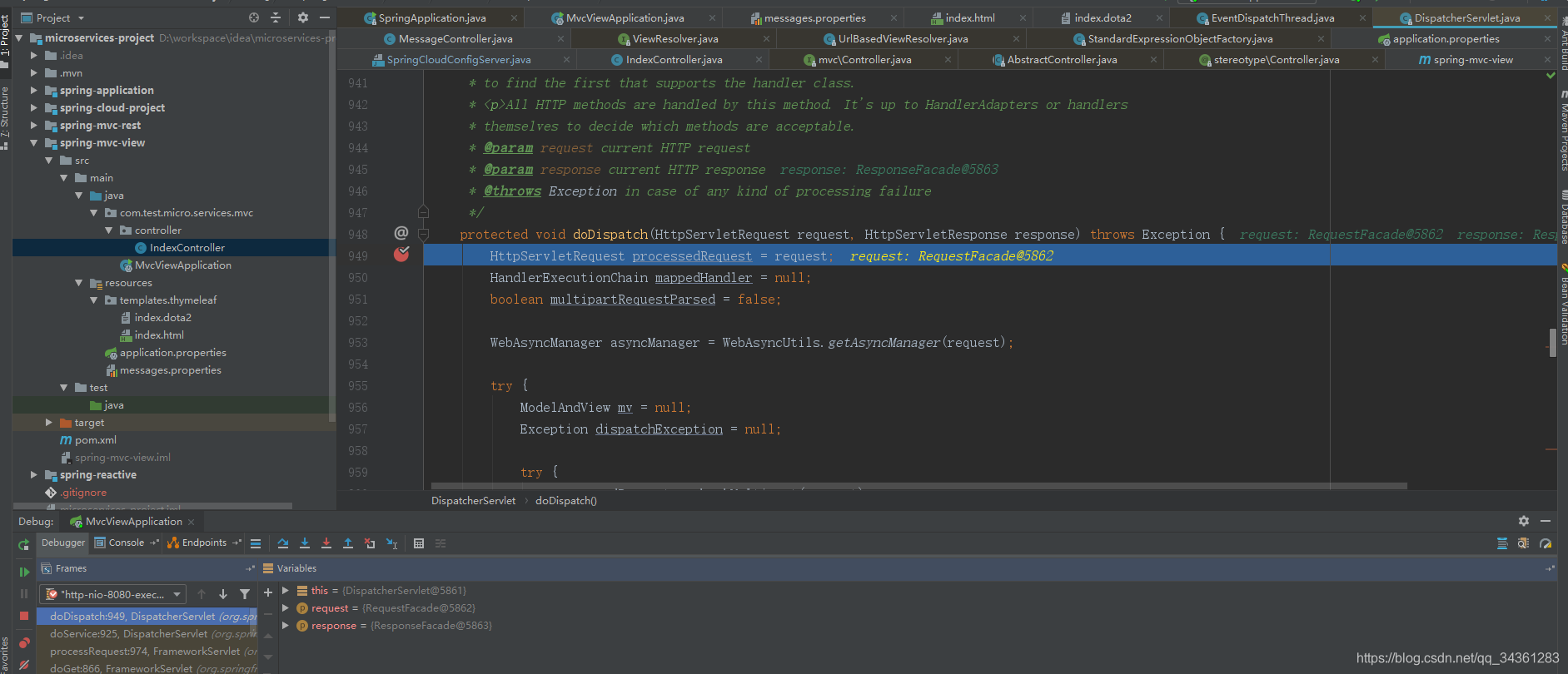Pause the running program
The height and width of the screenshot is (674, 1568).
coord(24,594)
